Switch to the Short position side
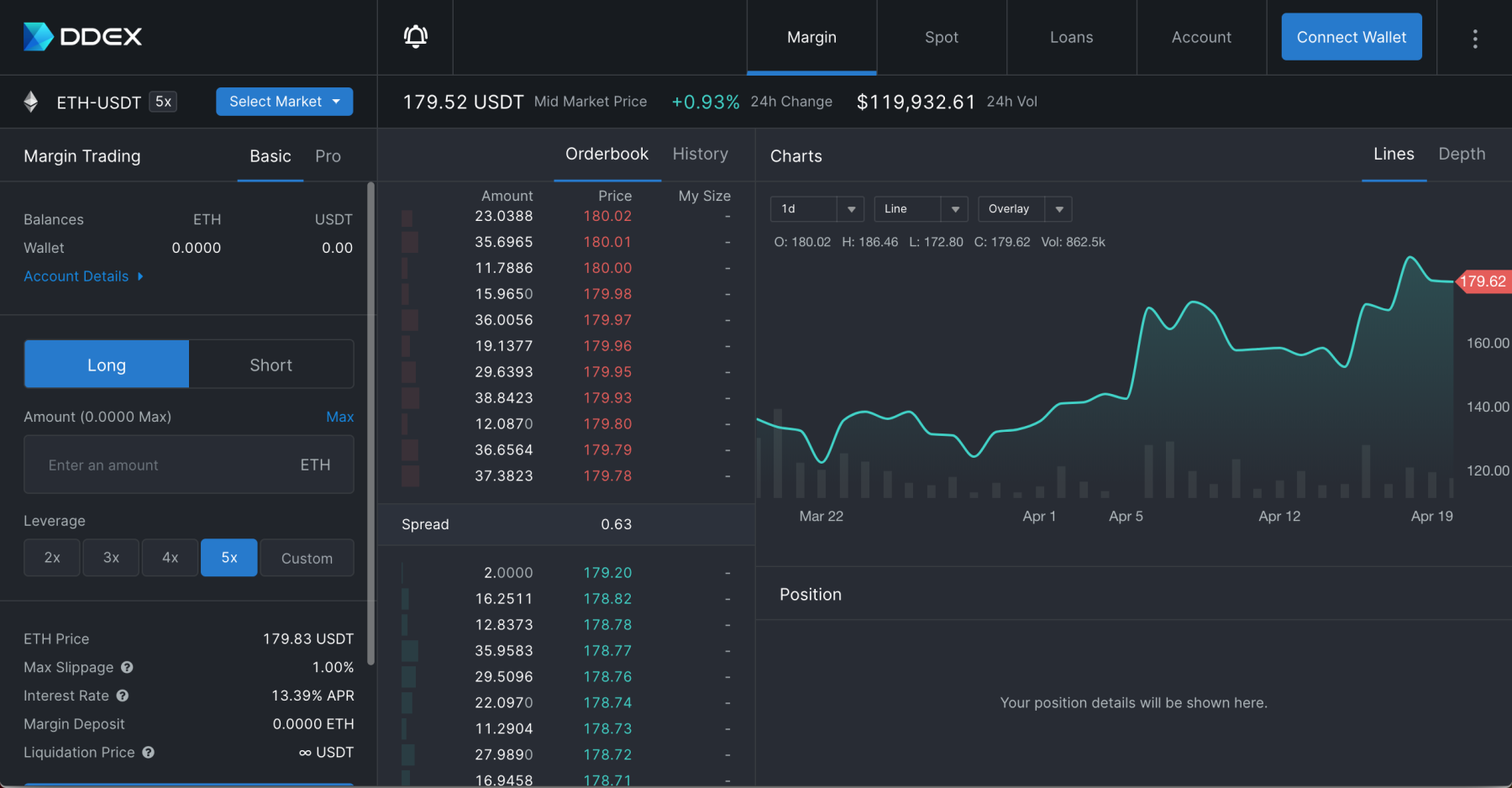Viewport: 1512px width, 788px height. pos(270,364)
